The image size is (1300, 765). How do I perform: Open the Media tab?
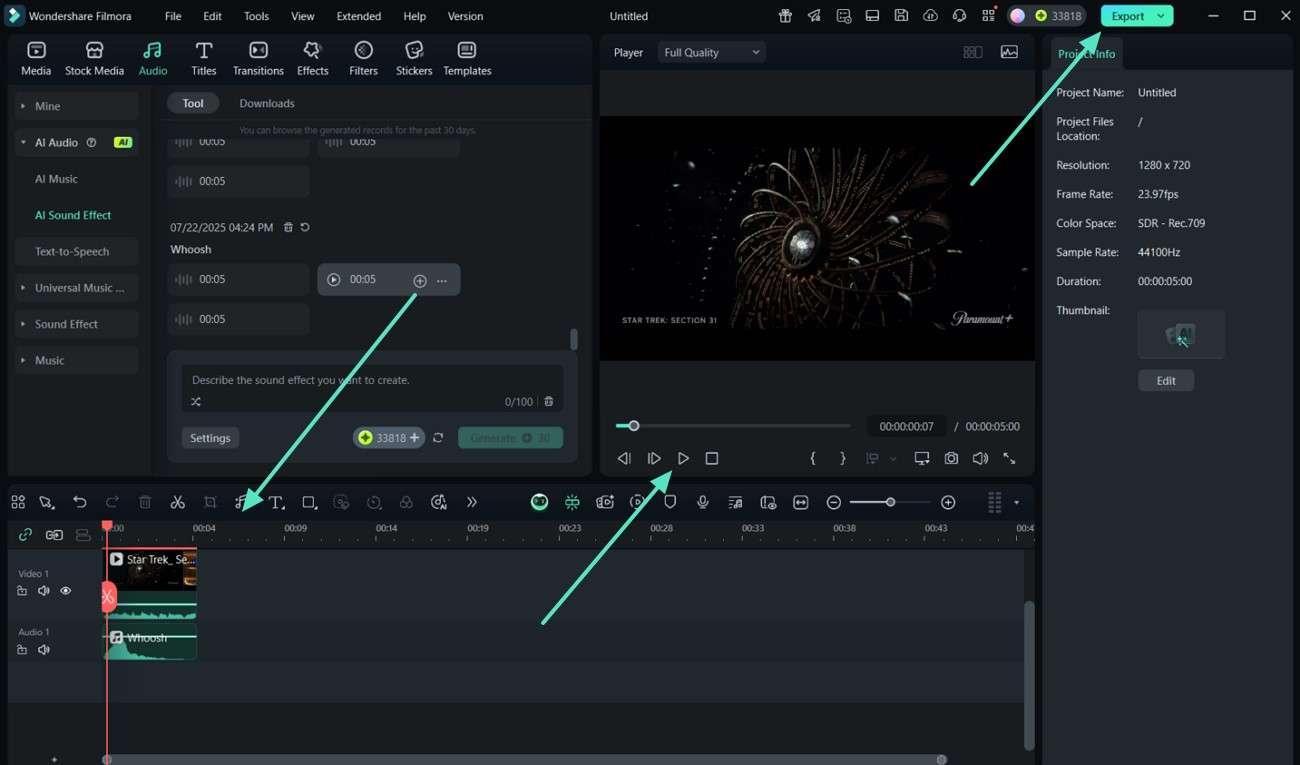click(36, 58)
